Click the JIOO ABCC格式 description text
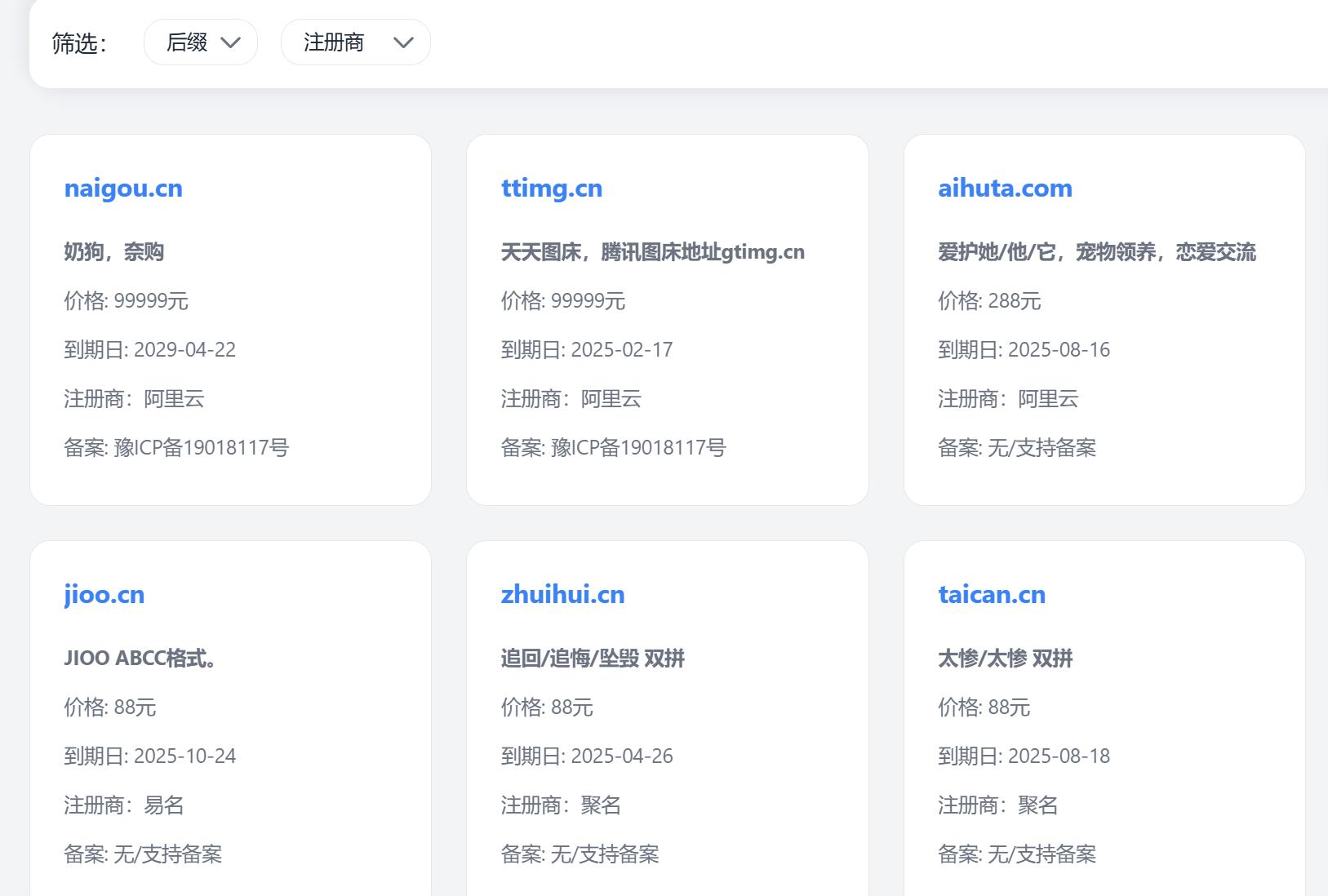 point(140,659)
